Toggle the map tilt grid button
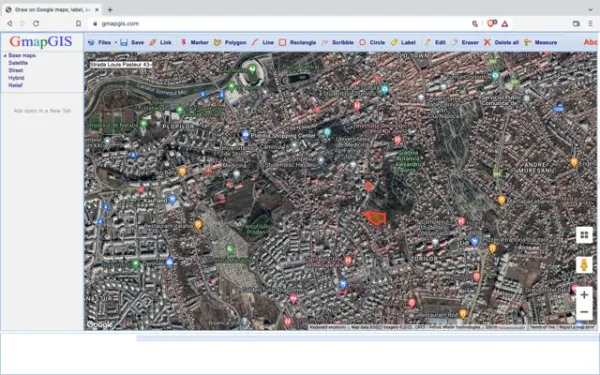 point(584,235)
